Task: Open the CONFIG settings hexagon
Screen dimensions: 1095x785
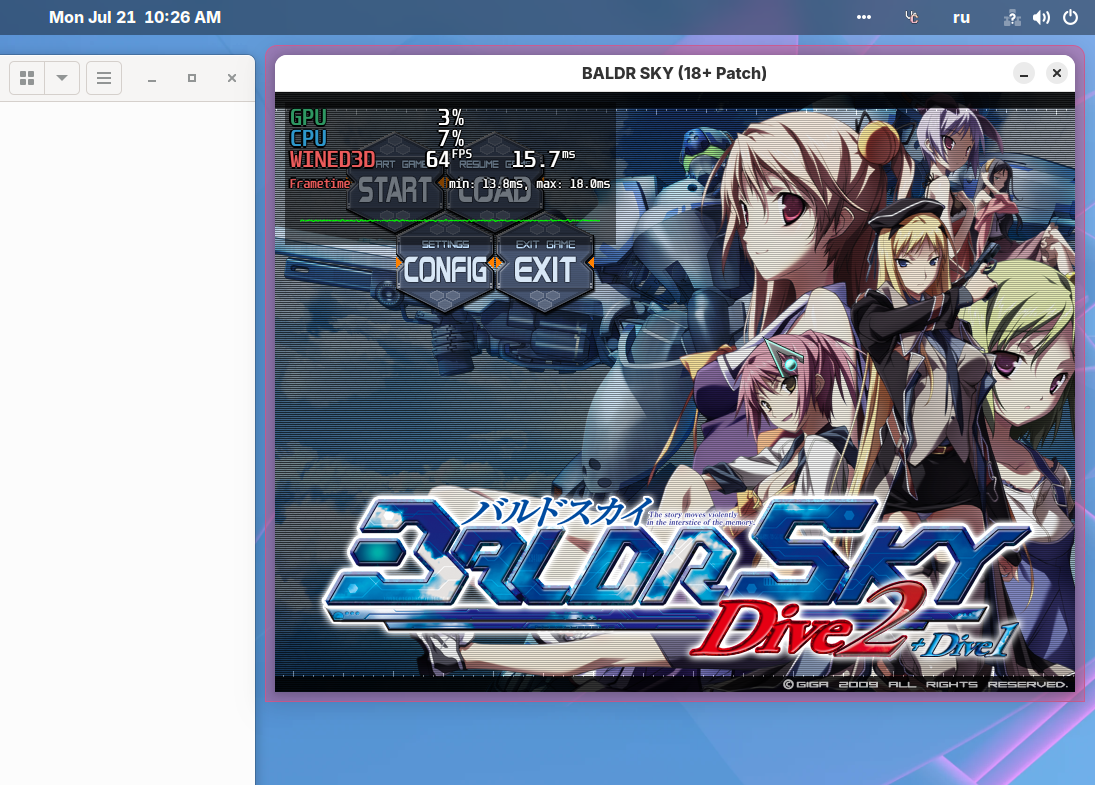Action: (446, 268)
